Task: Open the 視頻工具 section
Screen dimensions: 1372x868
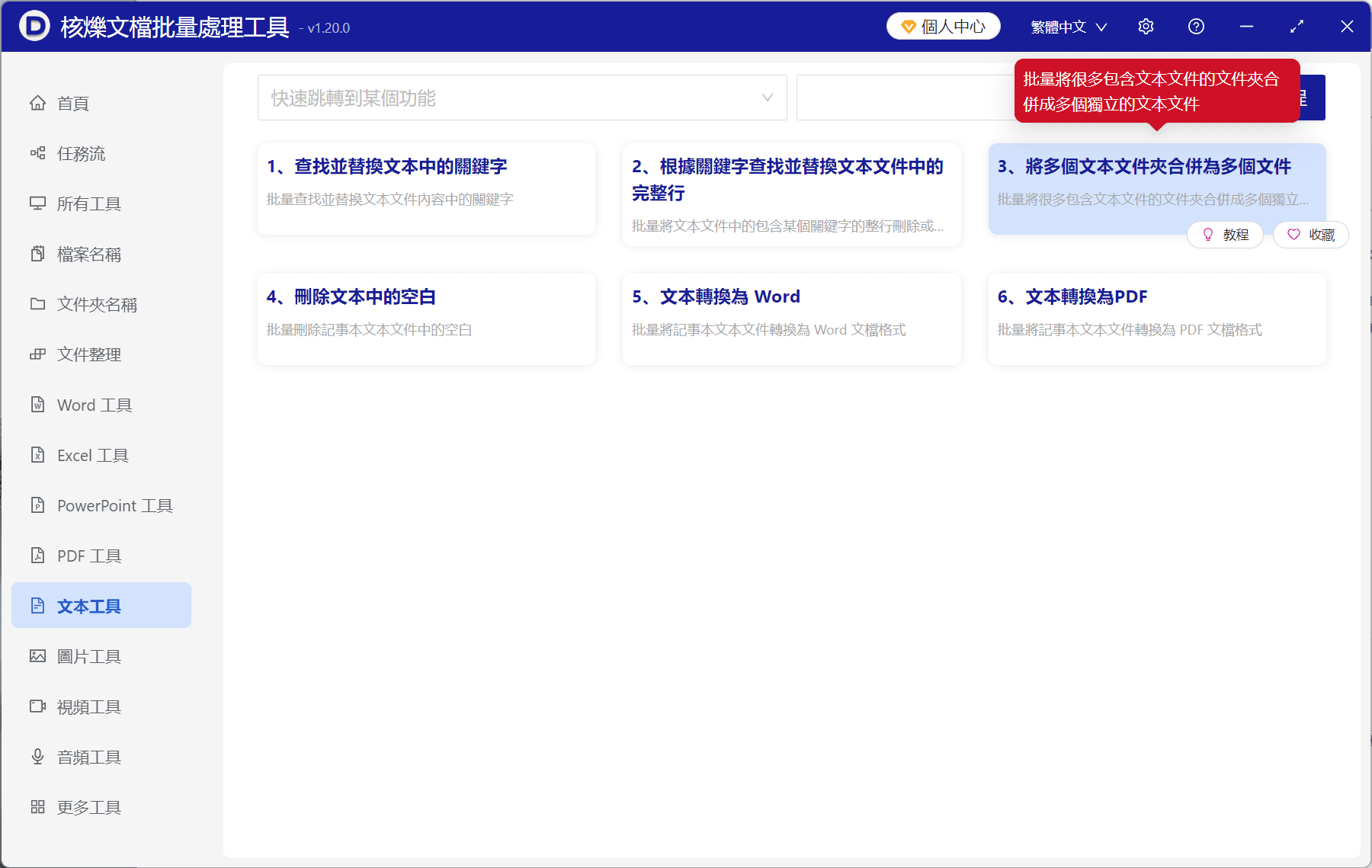Action: point(88,706)
